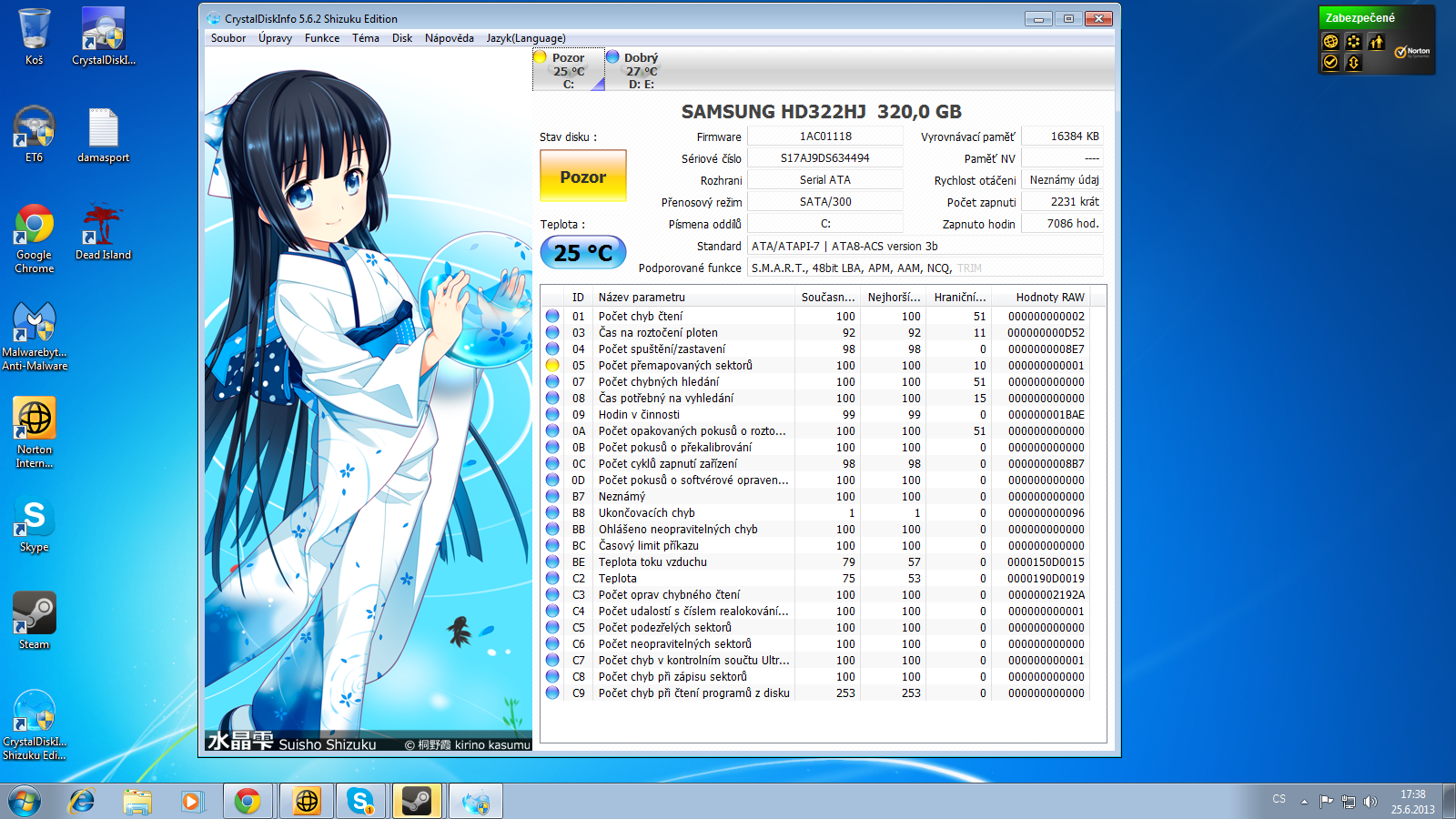
Task: Click the CrystalDiskInfo taskbar button
Action: [x=475, y=802]
